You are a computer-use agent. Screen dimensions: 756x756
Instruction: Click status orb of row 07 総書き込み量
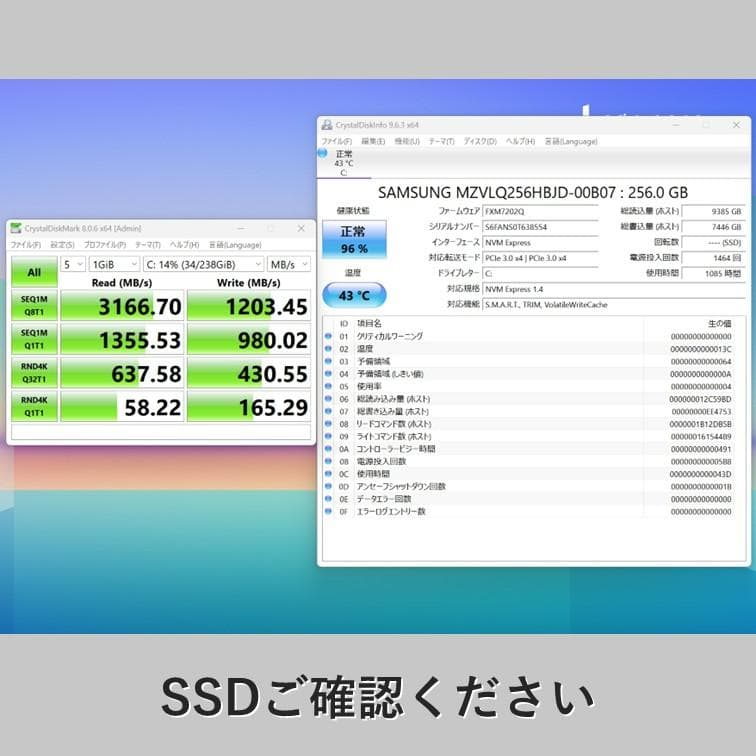[328, 411]
